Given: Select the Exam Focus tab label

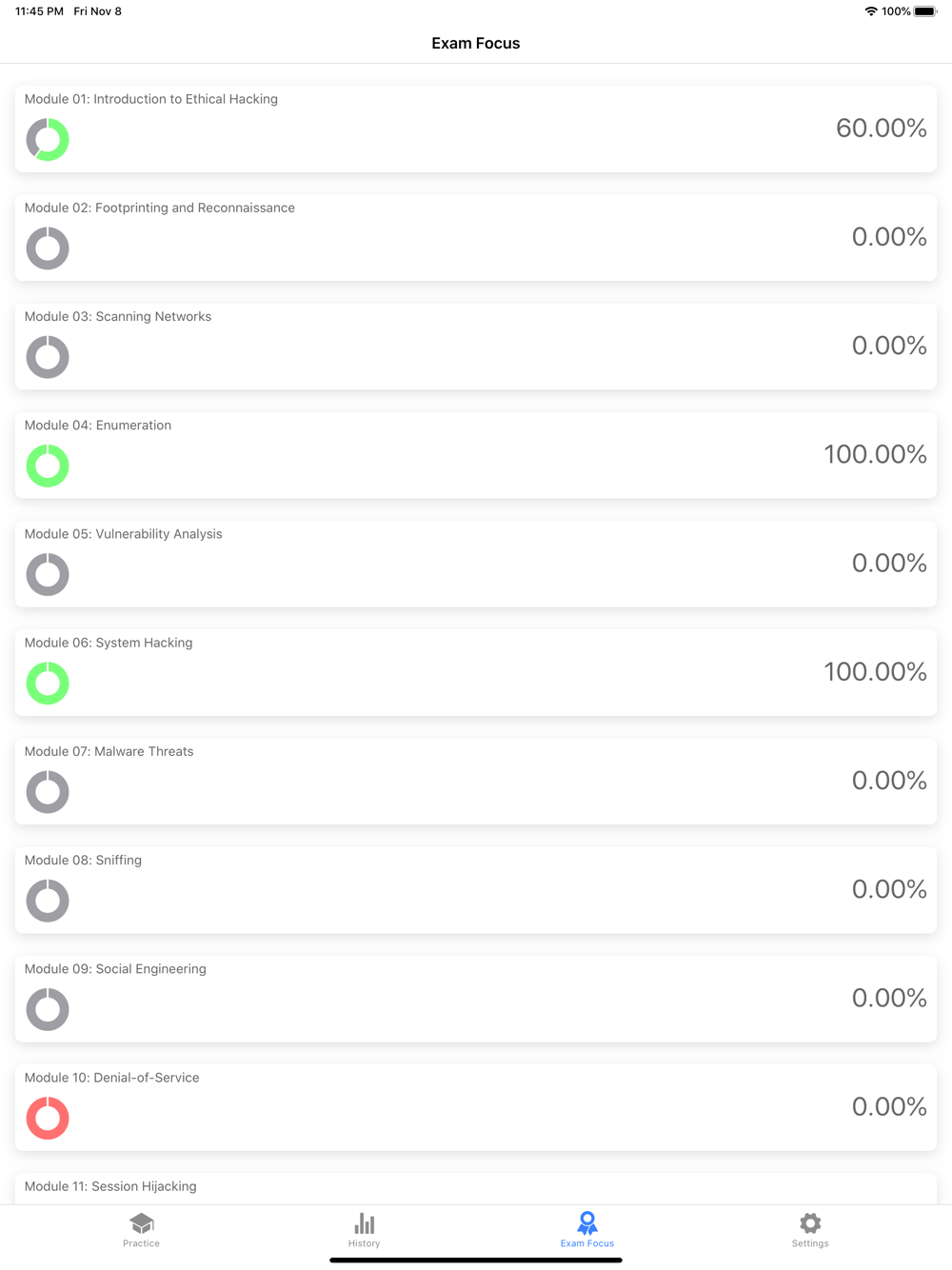Looking at the screenshot, I should (587, 1243).
